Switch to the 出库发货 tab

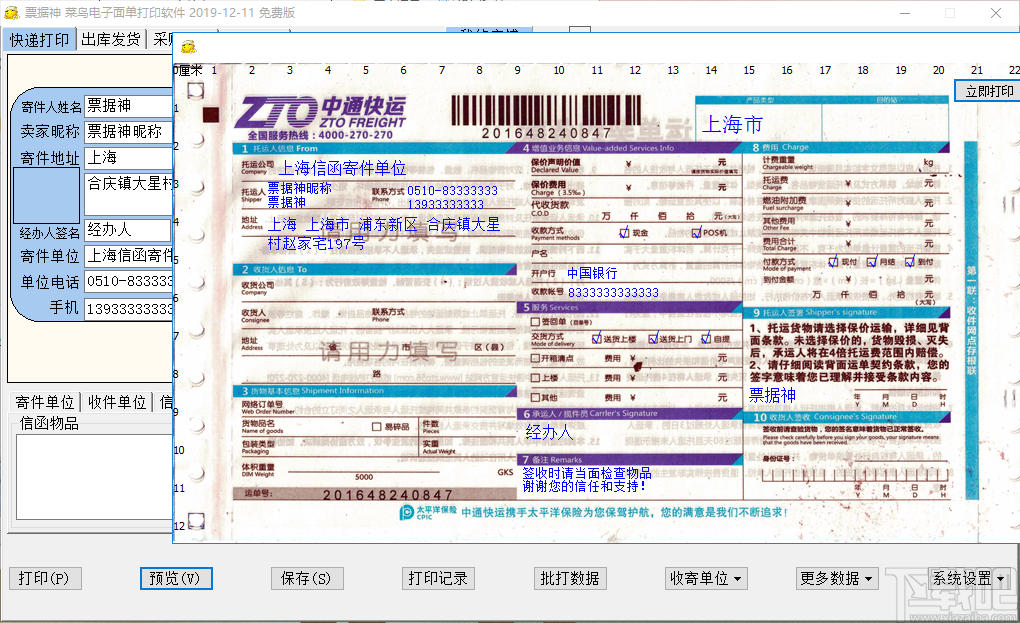(x=110, y=39)
